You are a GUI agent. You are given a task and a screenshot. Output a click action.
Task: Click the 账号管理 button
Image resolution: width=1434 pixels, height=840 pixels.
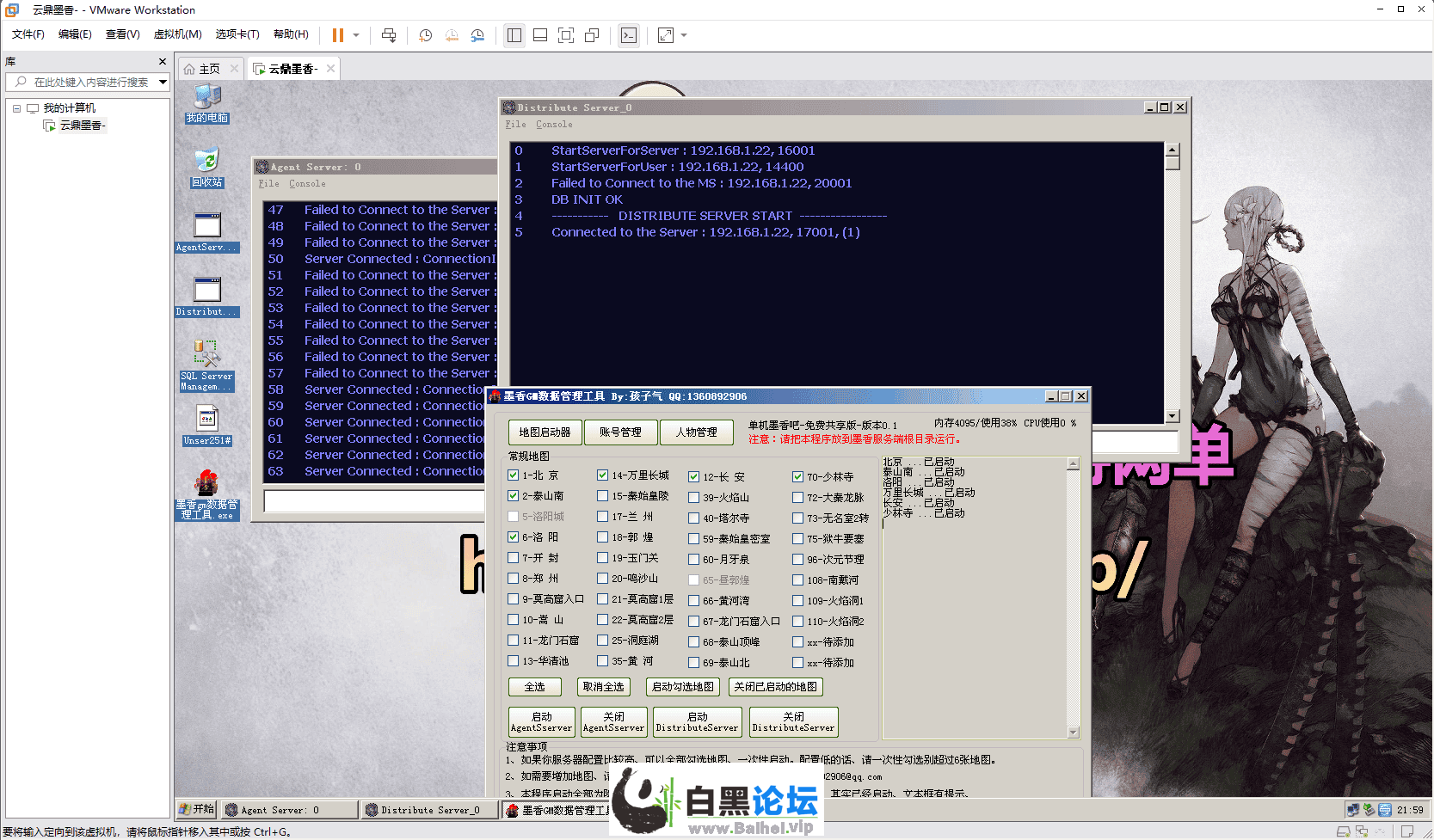621,432
